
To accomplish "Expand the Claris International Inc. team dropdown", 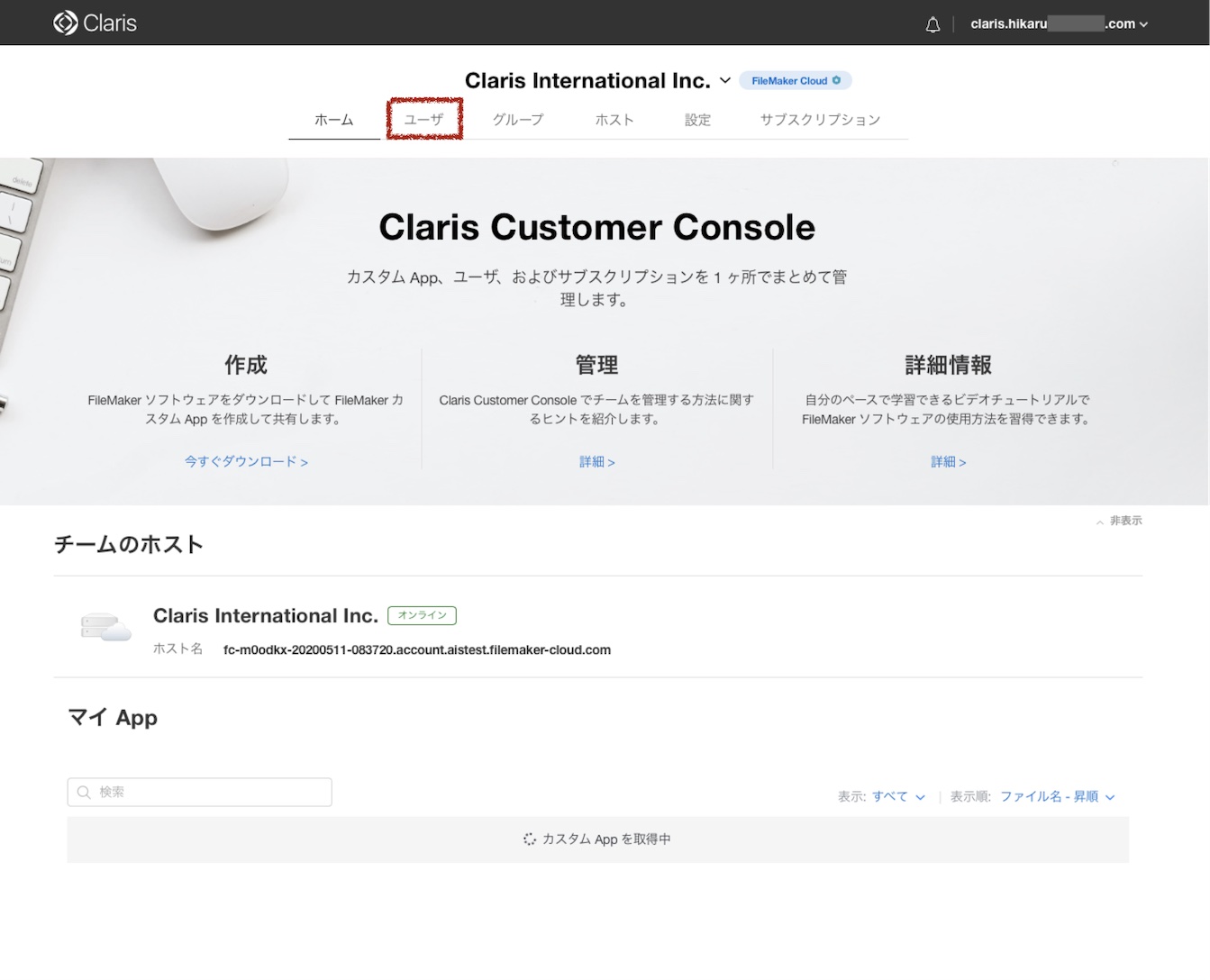I will pos(724,80).
